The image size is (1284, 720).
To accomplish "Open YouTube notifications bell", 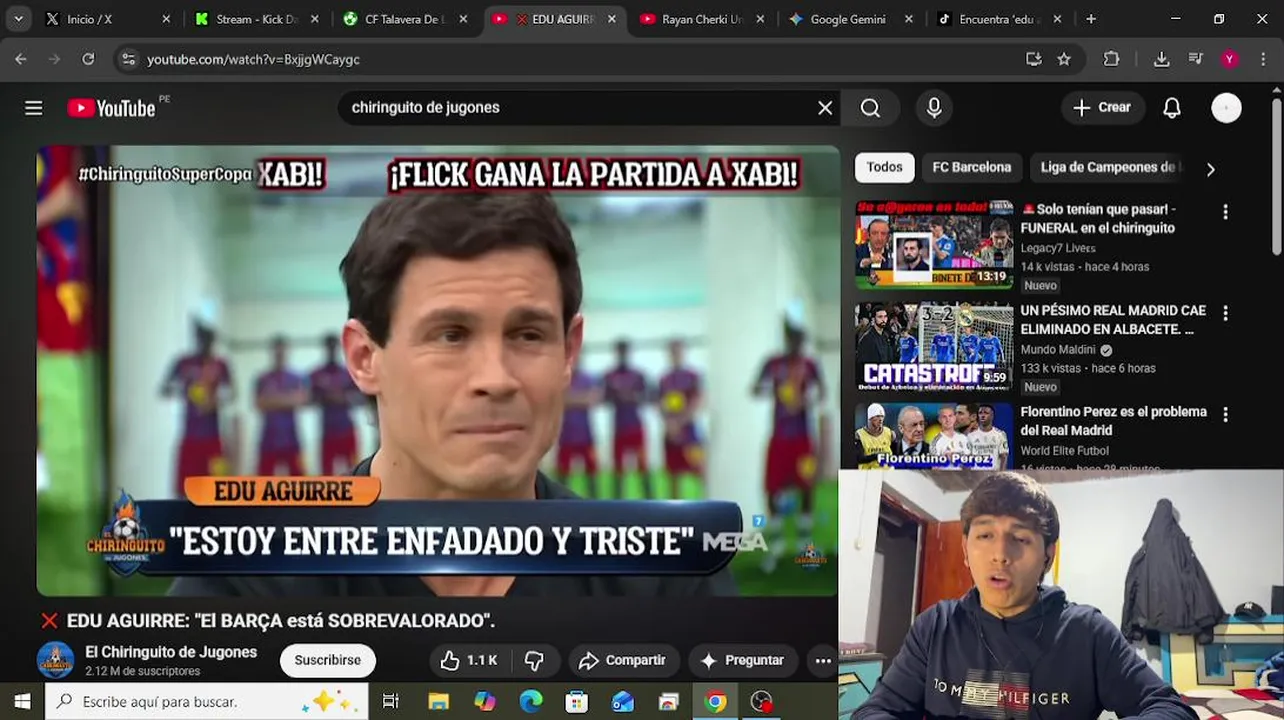I will (x=1172, y=108).
